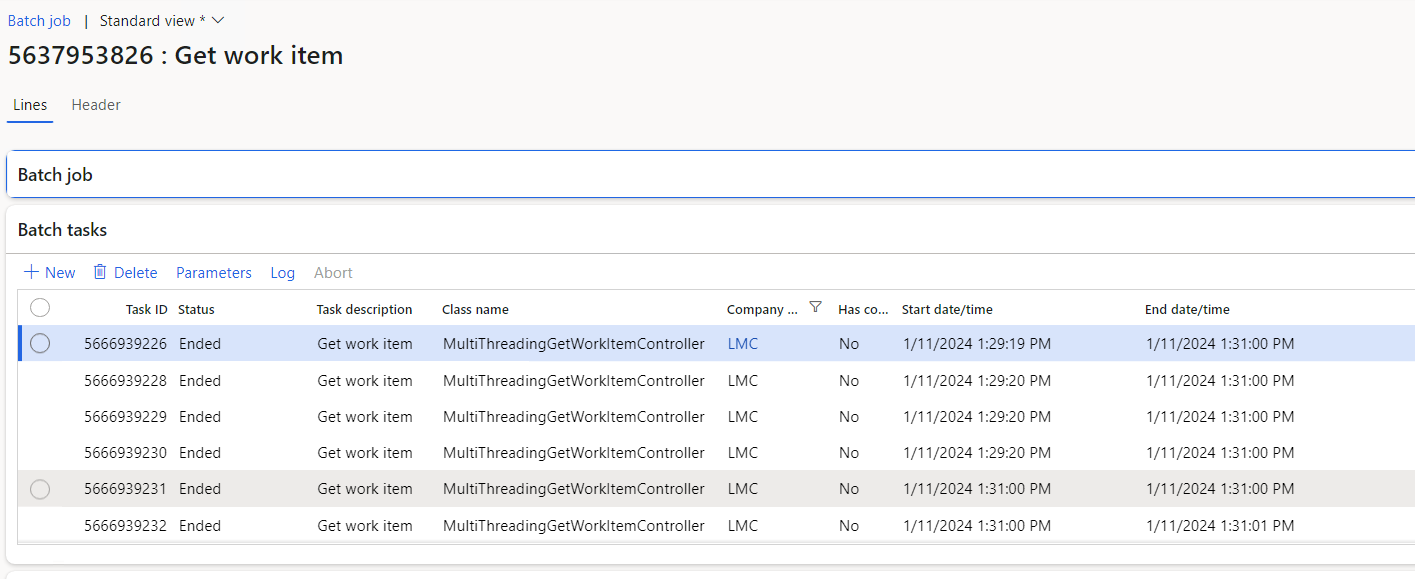The height and width of the screenshot is (579, 1415).
Task: Toggle the select-all checkbox in the grid header
Action: (x=40, y=308)
